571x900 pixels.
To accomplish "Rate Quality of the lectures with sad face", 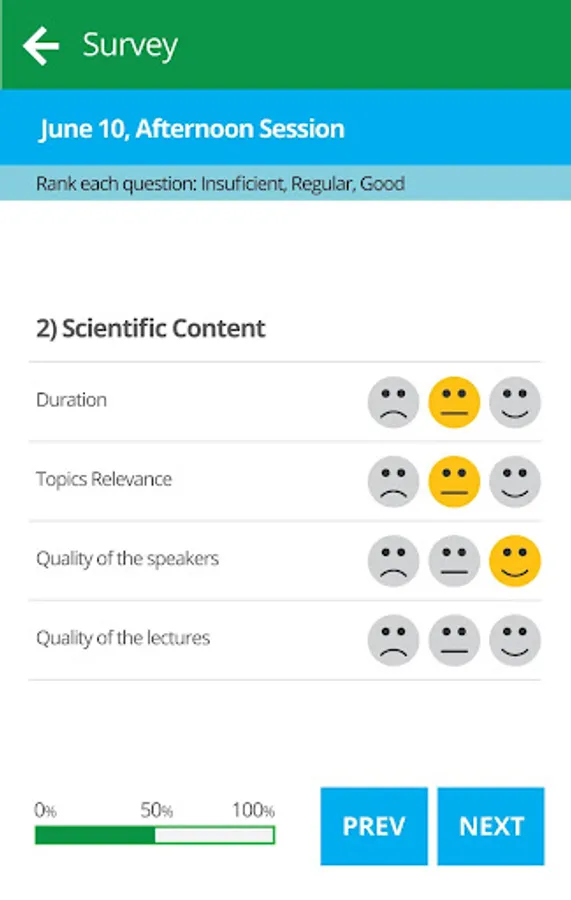I will [393, 640].
